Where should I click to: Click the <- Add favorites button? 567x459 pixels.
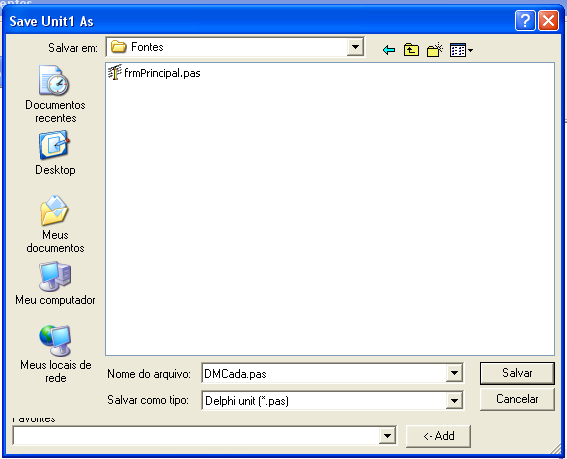438,436
